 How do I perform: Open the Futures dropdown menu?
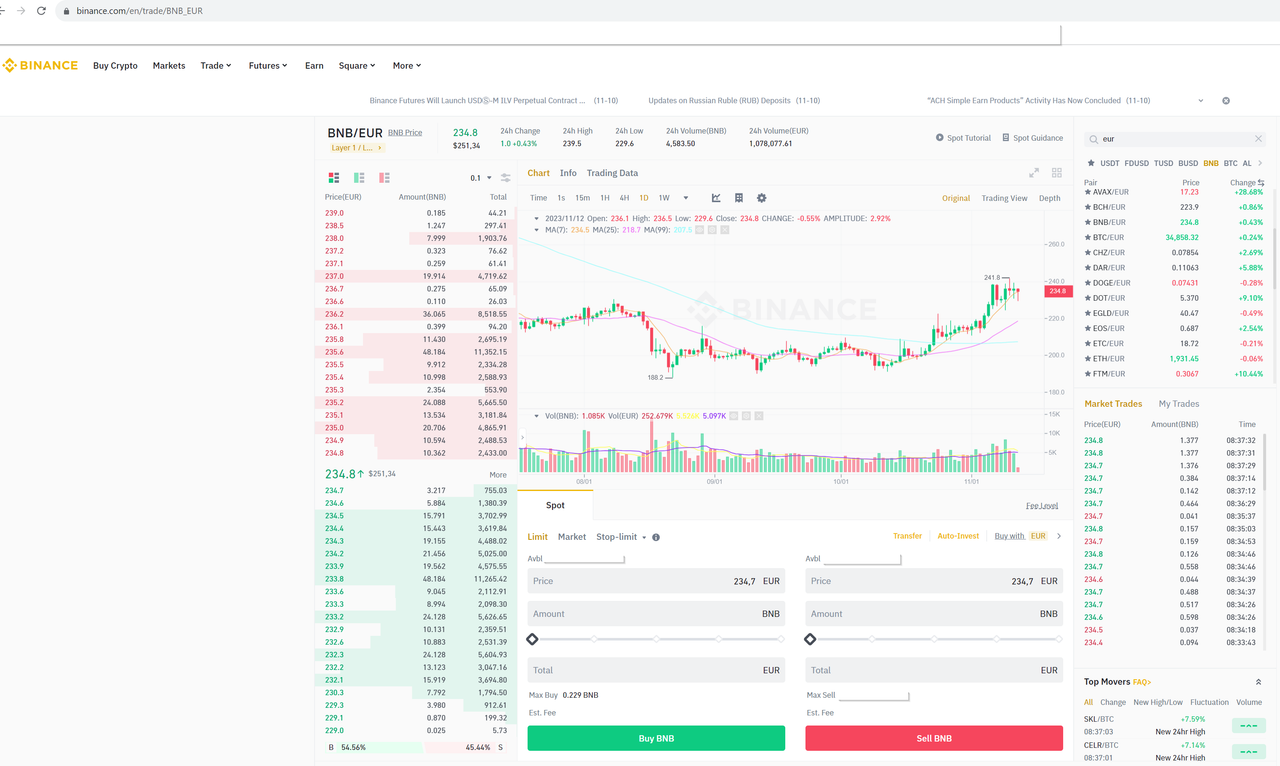[268, 66]
